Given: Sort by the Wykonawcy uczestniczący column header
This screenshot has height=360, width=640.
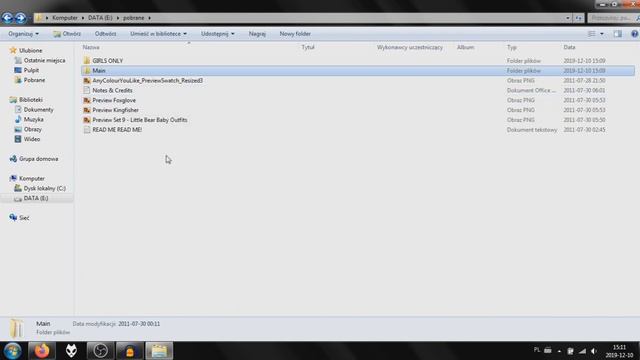Looking at the screenshot, I should pos(410,47).
